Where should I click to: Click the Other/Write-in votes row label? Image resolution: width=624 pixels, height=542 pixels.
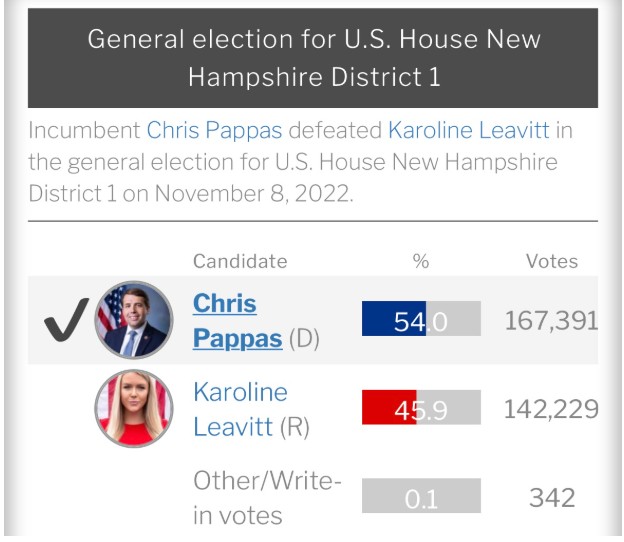267,498
